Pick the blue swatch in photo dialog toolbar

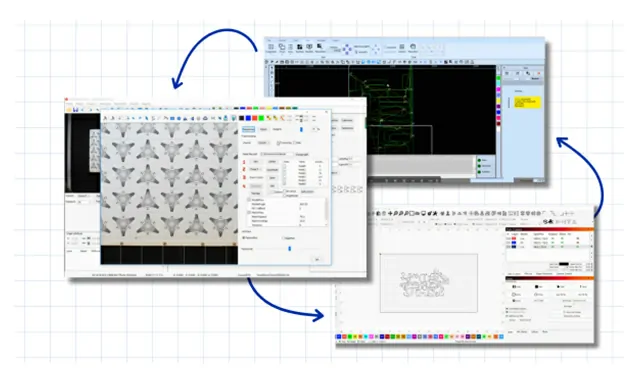[248, 118]
